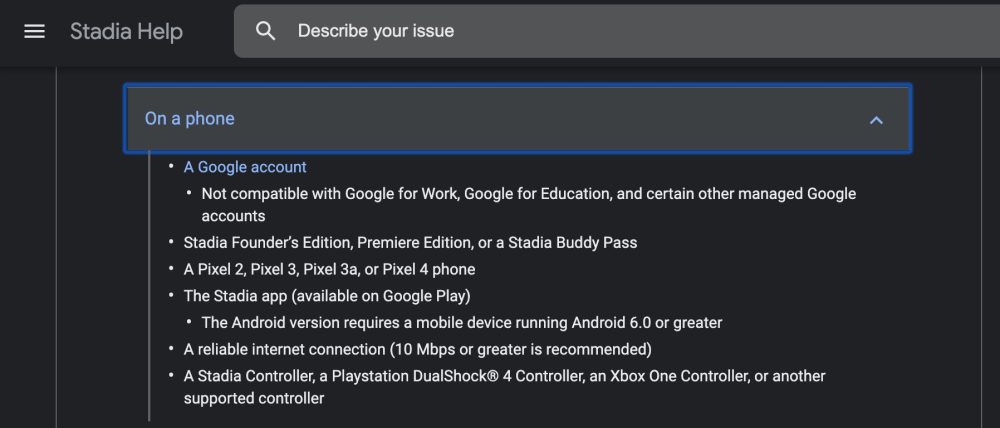Image resolution: width=1000 pixels, height=428 pixels.
Task: Click the Pixel phone requirement line
Action: 329,270
